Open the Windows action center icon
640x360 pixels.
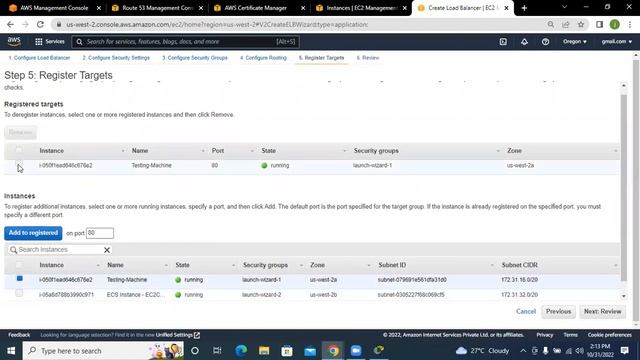pyautogui.click(x=624, y=351)
